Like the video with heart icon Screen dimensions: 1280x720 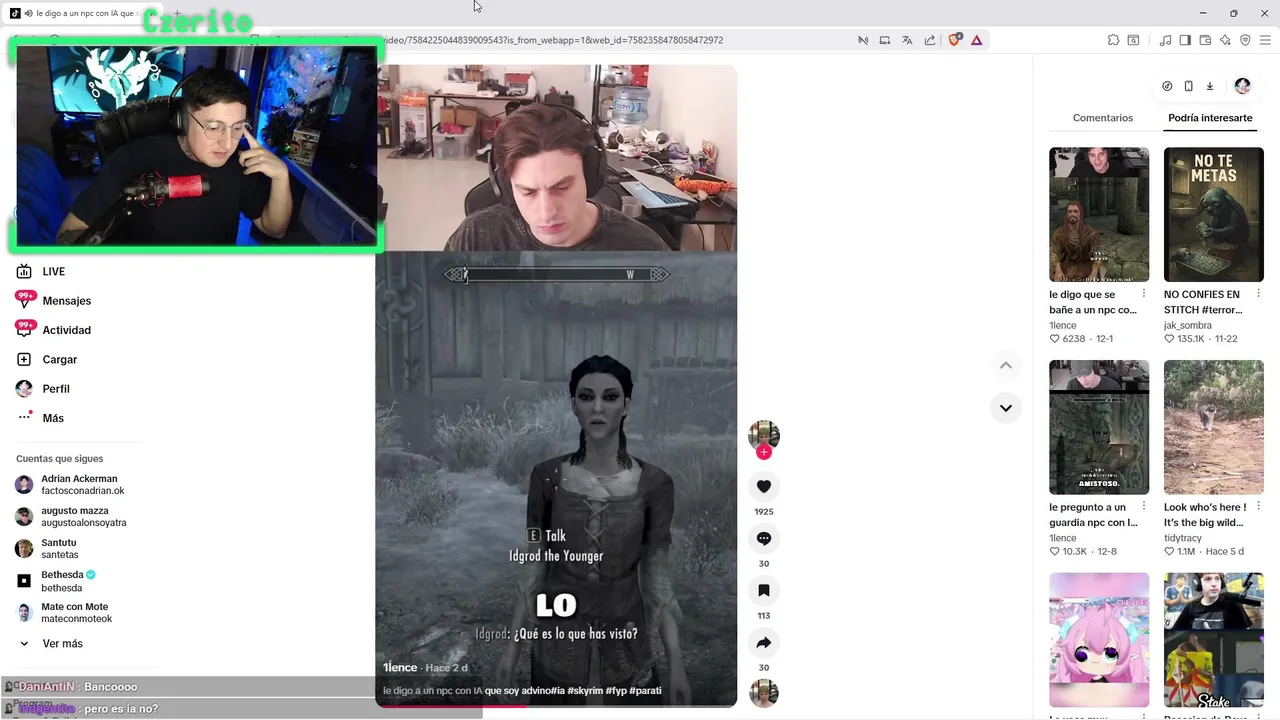click(764, 486)
